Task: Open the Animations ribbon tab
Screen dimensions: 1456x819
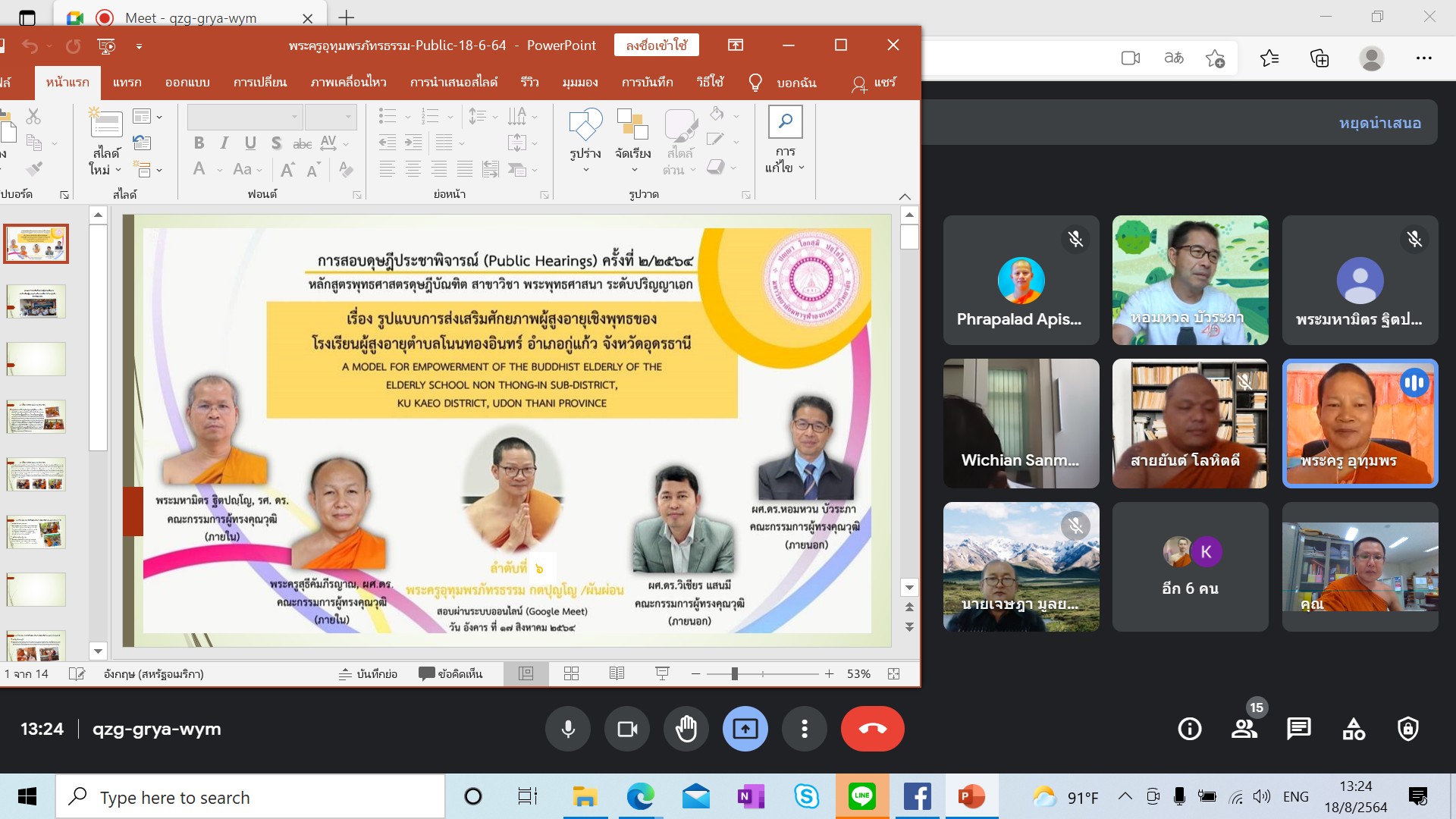Action: (348, 82)
